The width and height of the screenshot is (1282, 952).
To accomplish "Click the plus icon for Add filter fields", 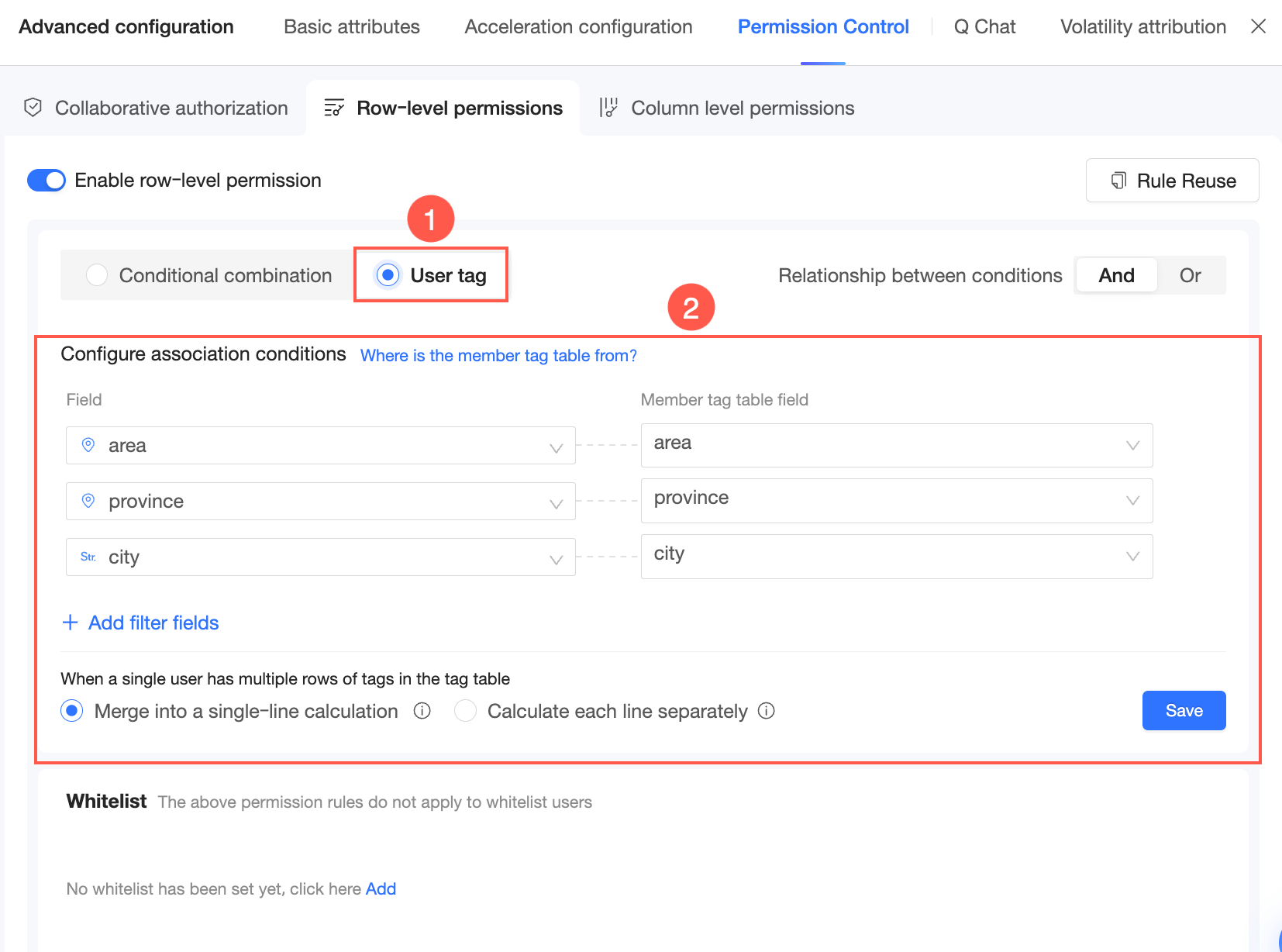I will tap(70, 623).
